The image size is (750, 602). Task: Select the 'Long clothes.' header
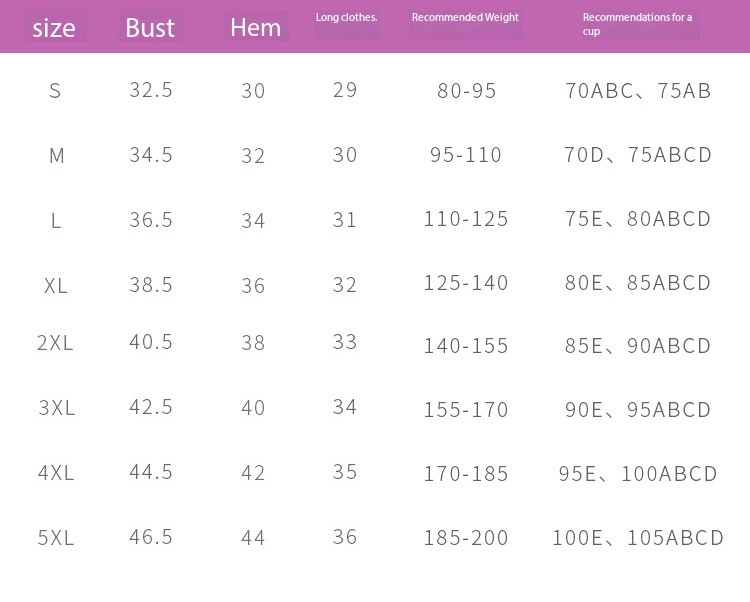click(x=346, y=18)
